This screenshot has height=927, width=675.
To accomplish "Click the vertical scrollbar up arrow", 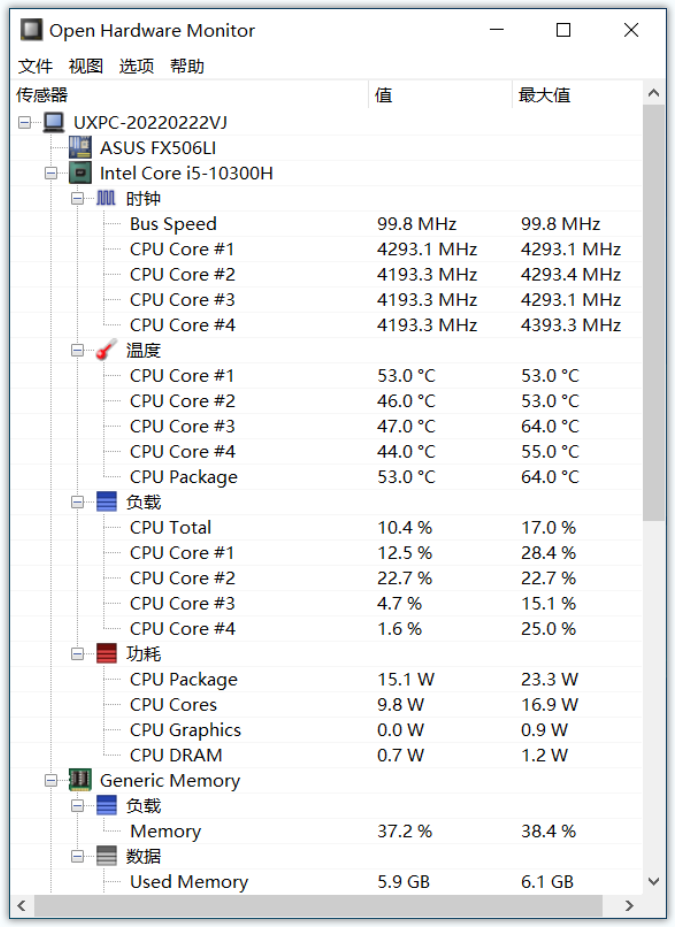I will coord(653,93).
